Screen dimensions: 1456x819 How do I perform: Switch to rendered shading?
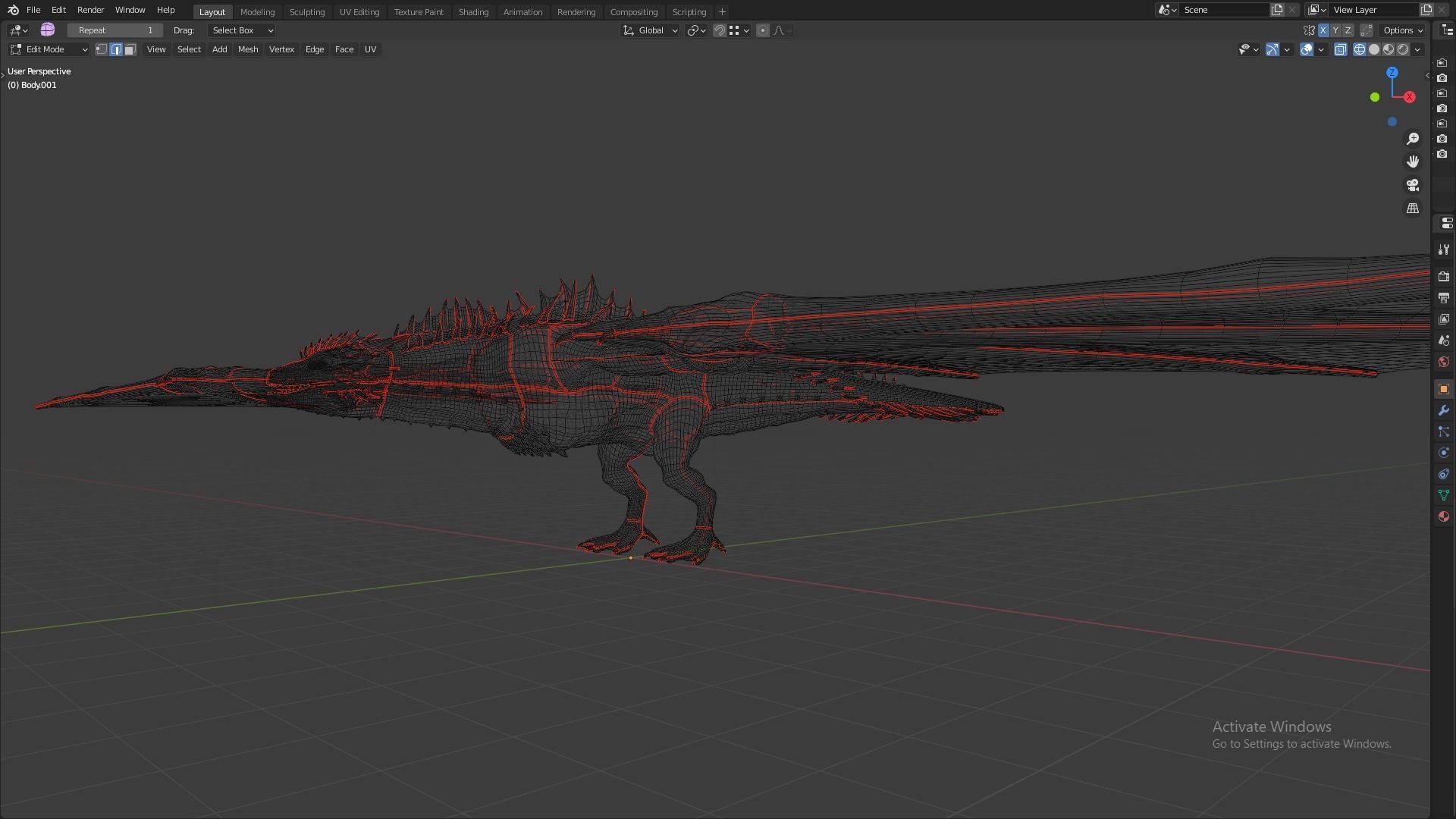pyautogui.click(x=1403, y=49)
